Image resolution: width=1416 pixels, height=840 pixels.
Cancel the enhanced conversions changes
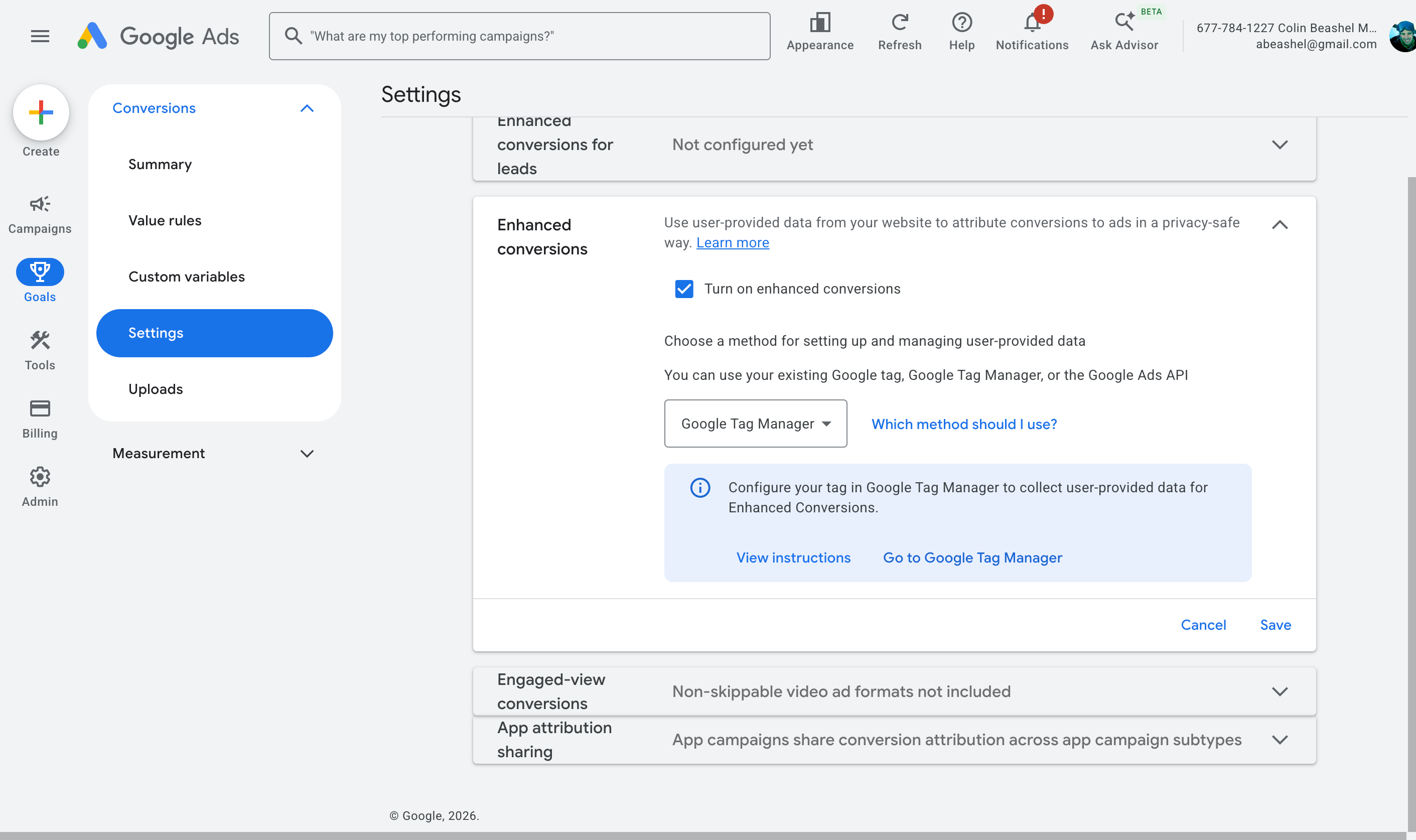[1203, 625]
